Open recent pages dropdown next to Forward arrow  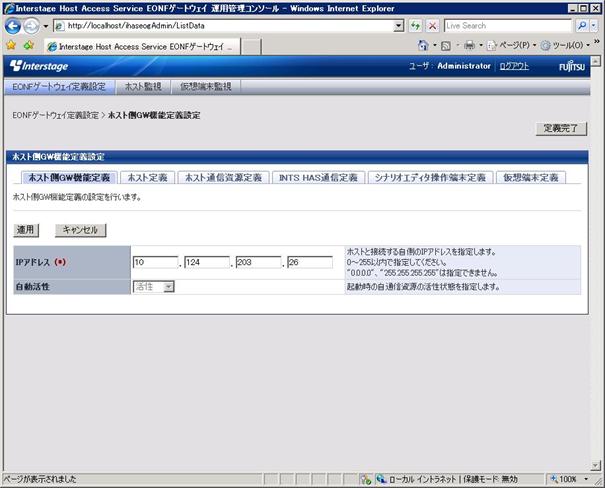tap(46, 26)
